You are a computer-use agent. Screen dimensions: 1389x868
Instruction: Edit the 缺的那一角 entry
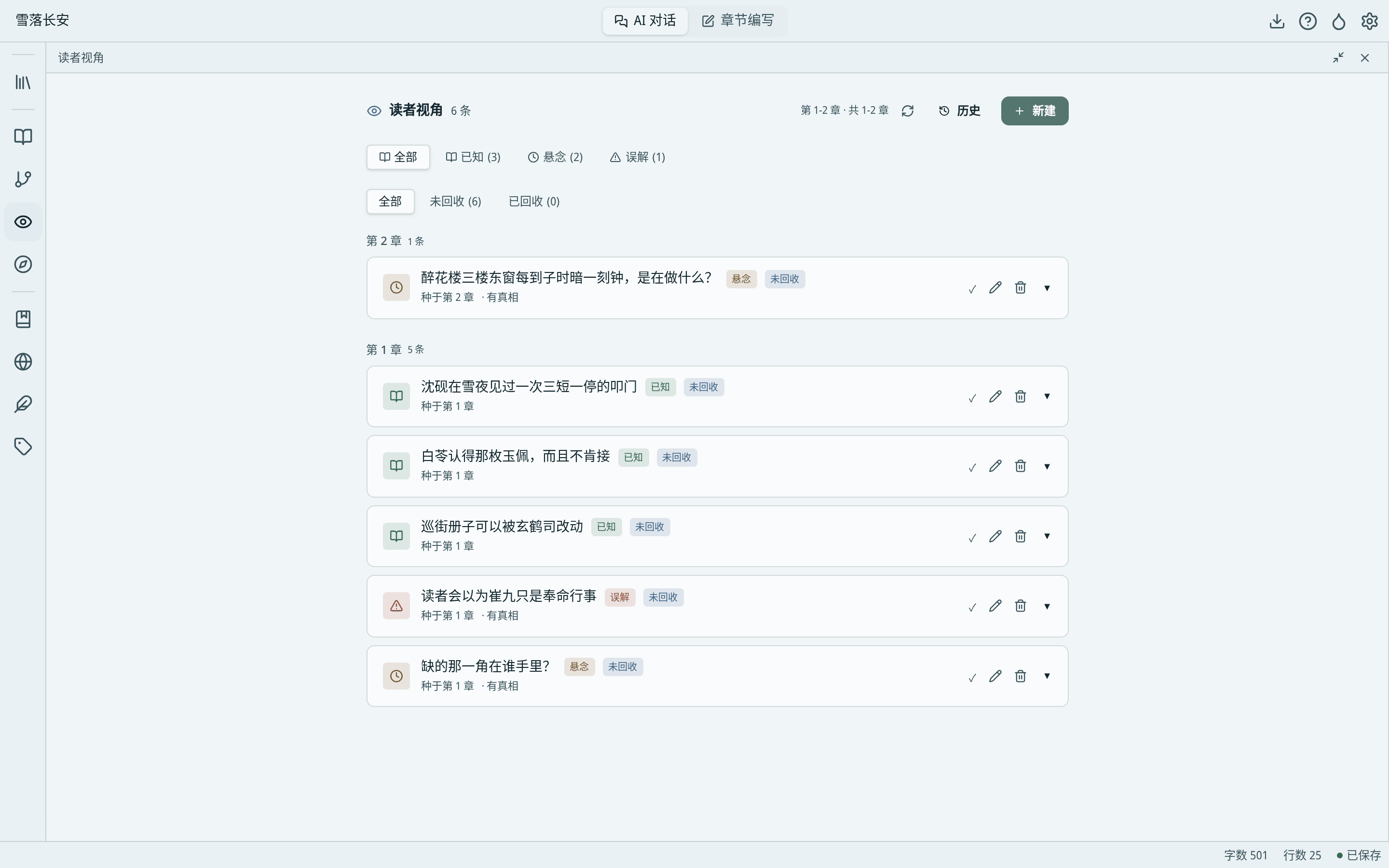pos(995,676)
